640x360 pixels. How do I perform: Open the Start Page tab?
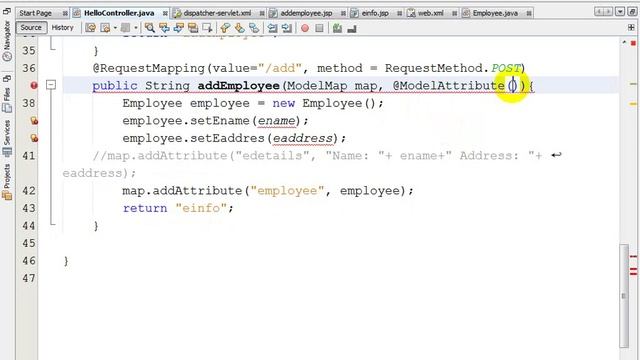click(36, 13)
